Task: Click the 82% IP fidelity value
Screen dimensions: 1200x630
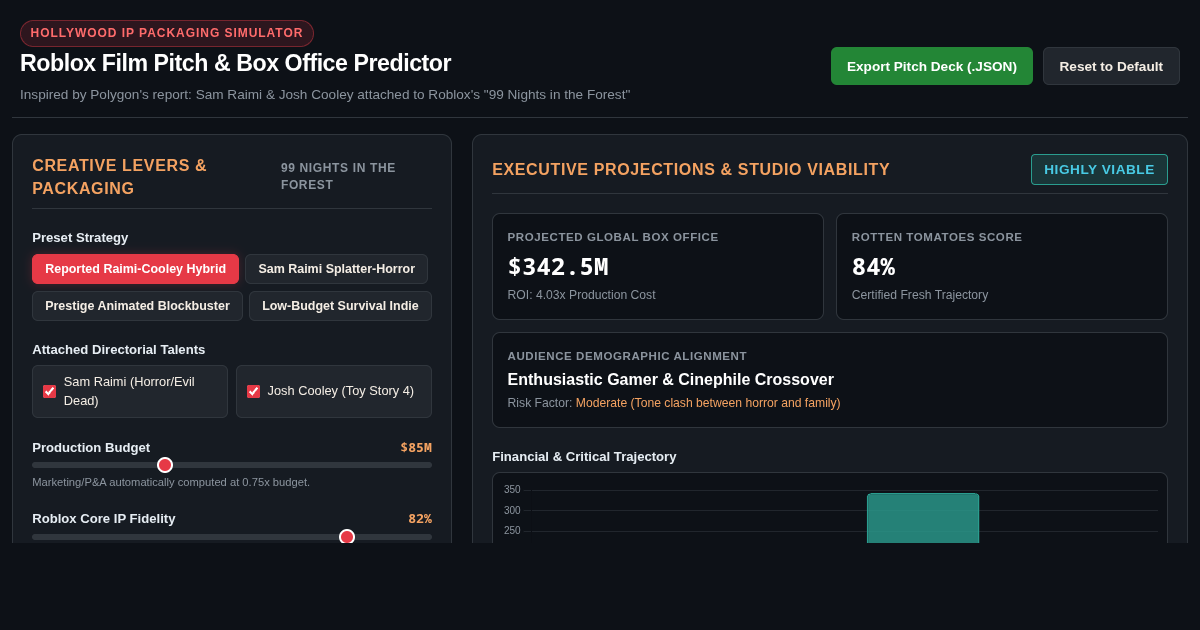Action: (x=420, y=518)
